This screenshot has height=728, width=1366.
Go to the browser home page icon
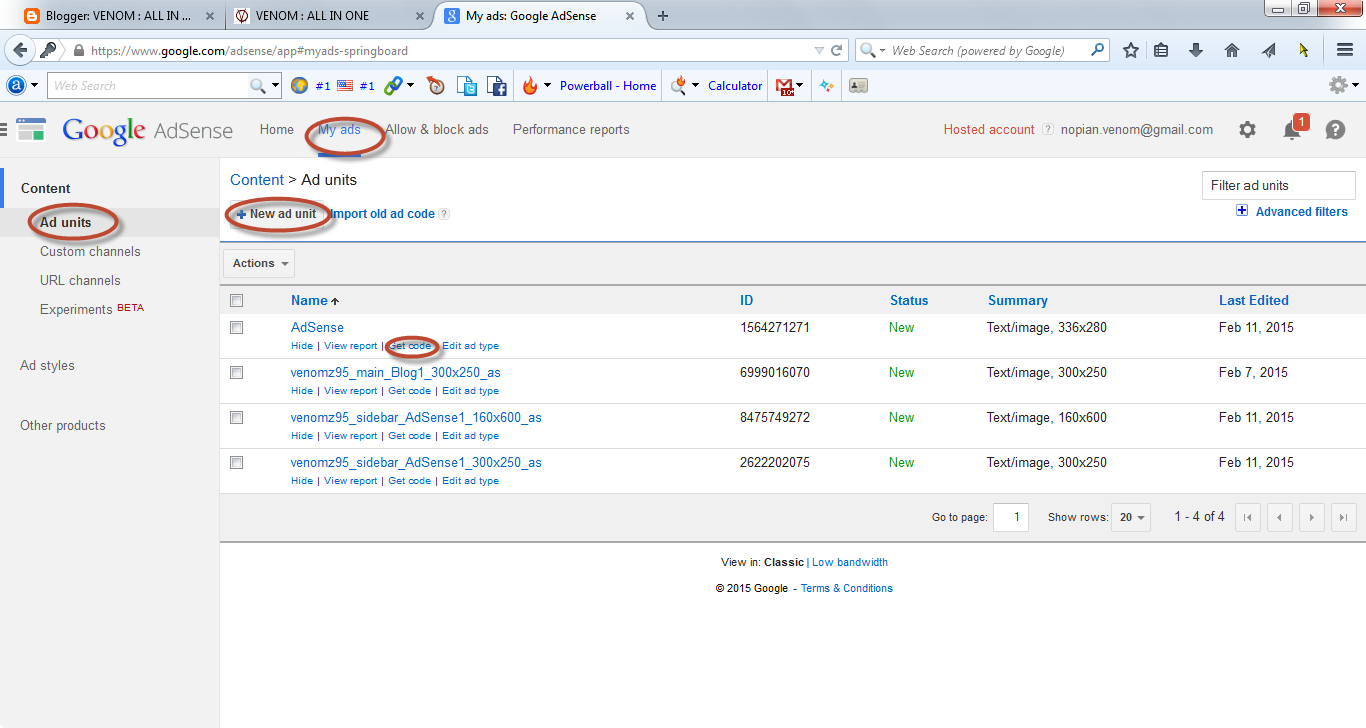click(x=1232, y=50)
